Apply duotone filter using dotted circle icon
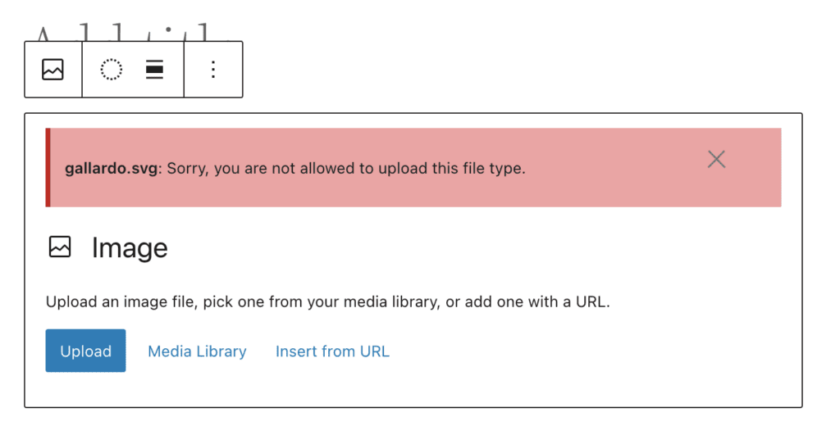This screenshot has width=840, height=444. tap(111, 70)
